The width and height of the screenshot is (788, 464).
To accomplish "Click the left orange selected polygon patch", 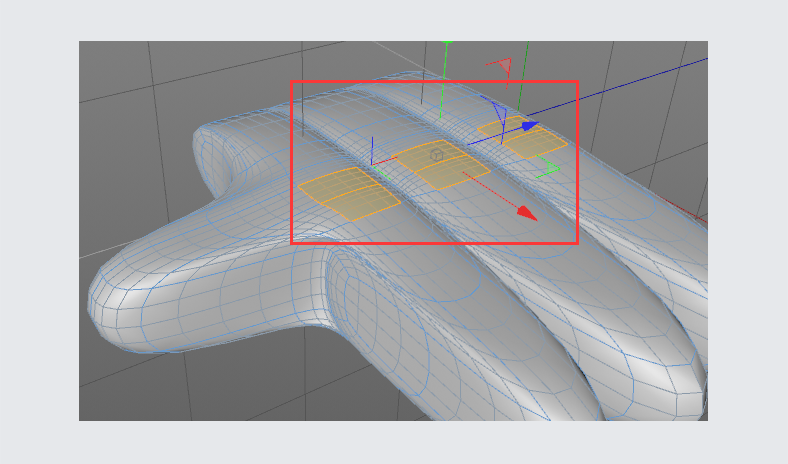I will (x=349, y=194).
